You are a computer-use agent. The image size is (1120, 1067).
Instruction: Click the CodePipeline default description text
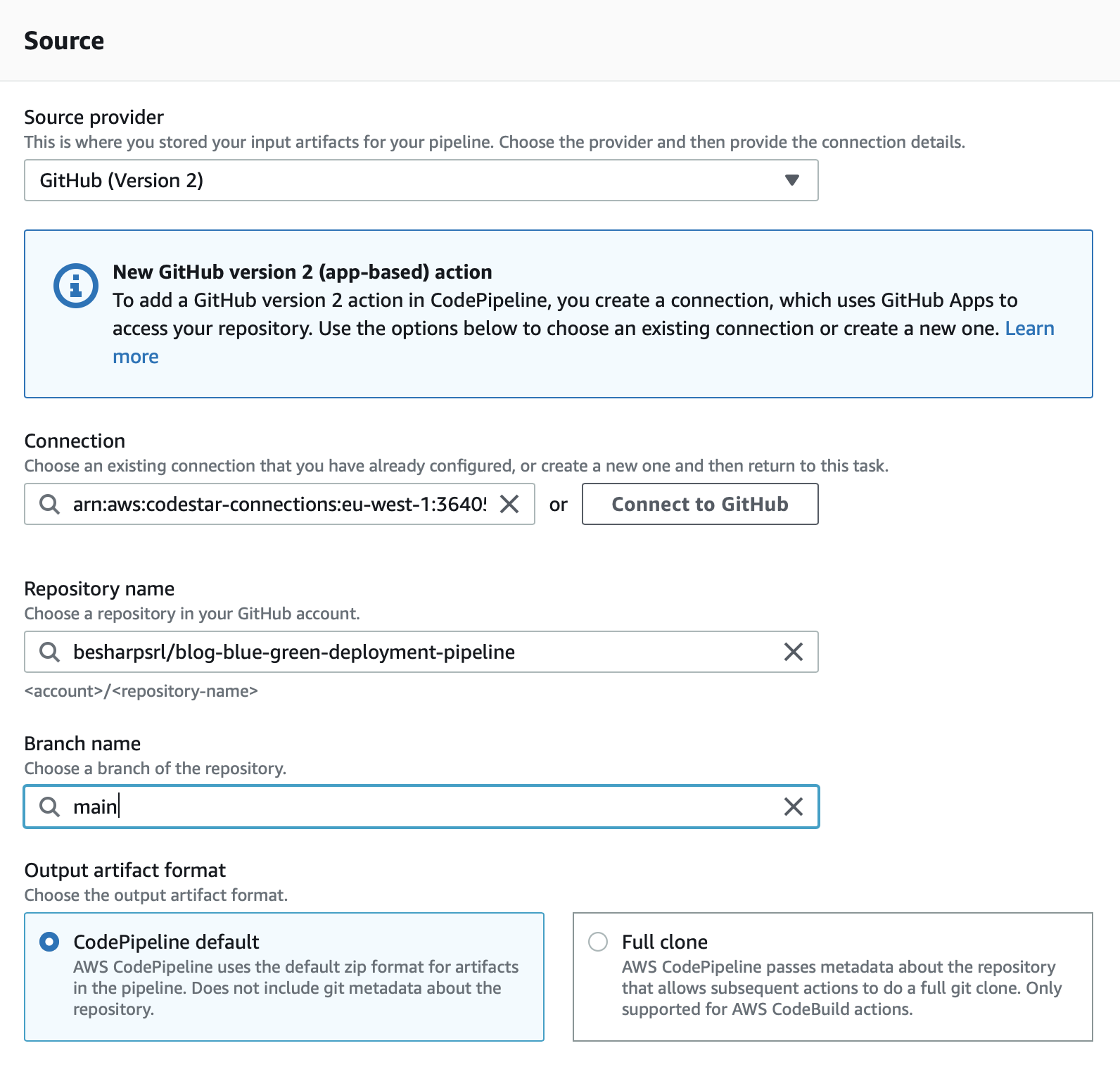pyautogui.click(x=295, y=988)
